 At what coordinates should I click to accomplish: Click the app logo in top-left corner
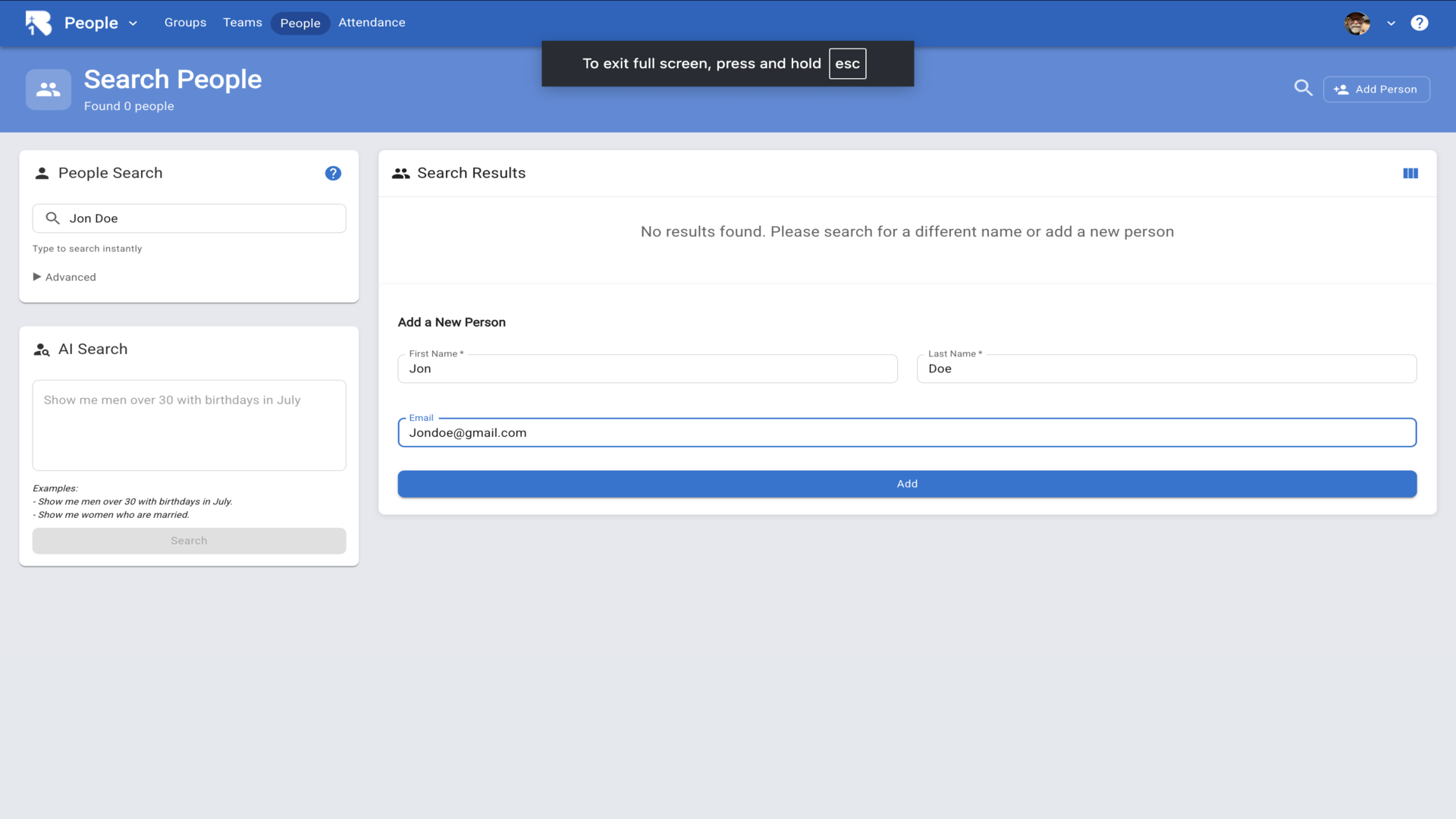(38, 23)
